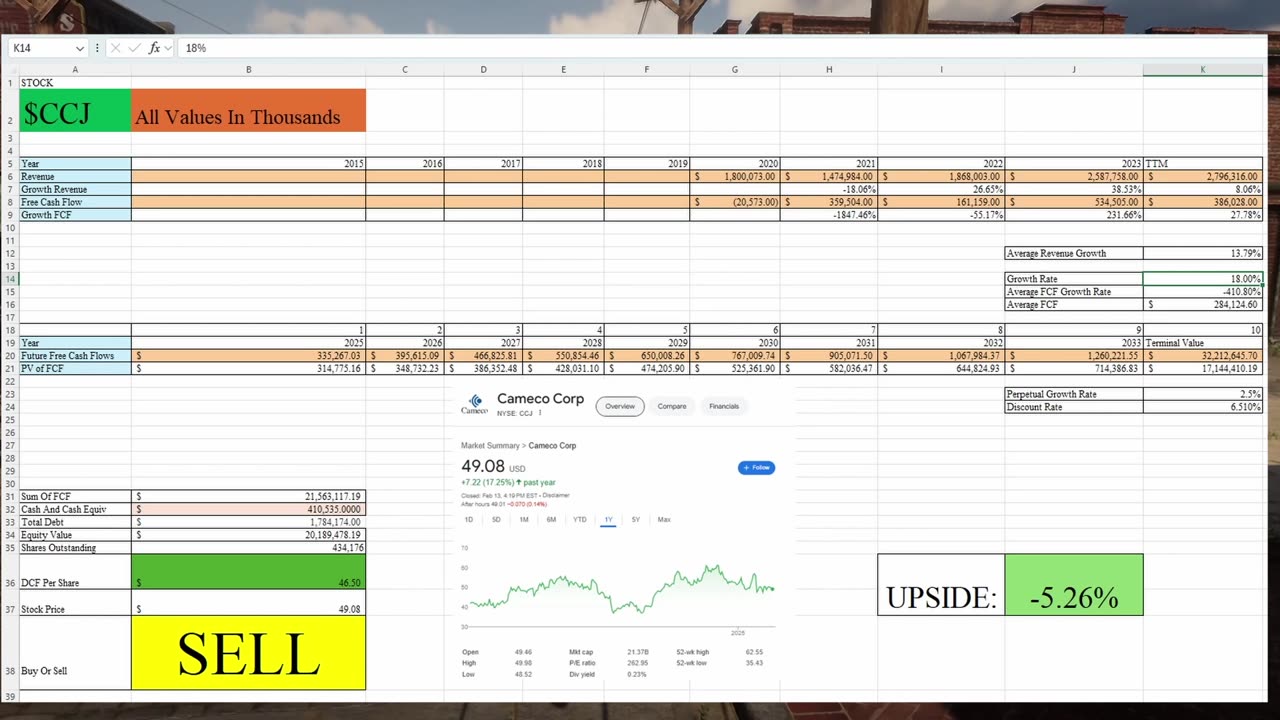
Task: Choose the 5D chart range
Action: tap(496, 520)
